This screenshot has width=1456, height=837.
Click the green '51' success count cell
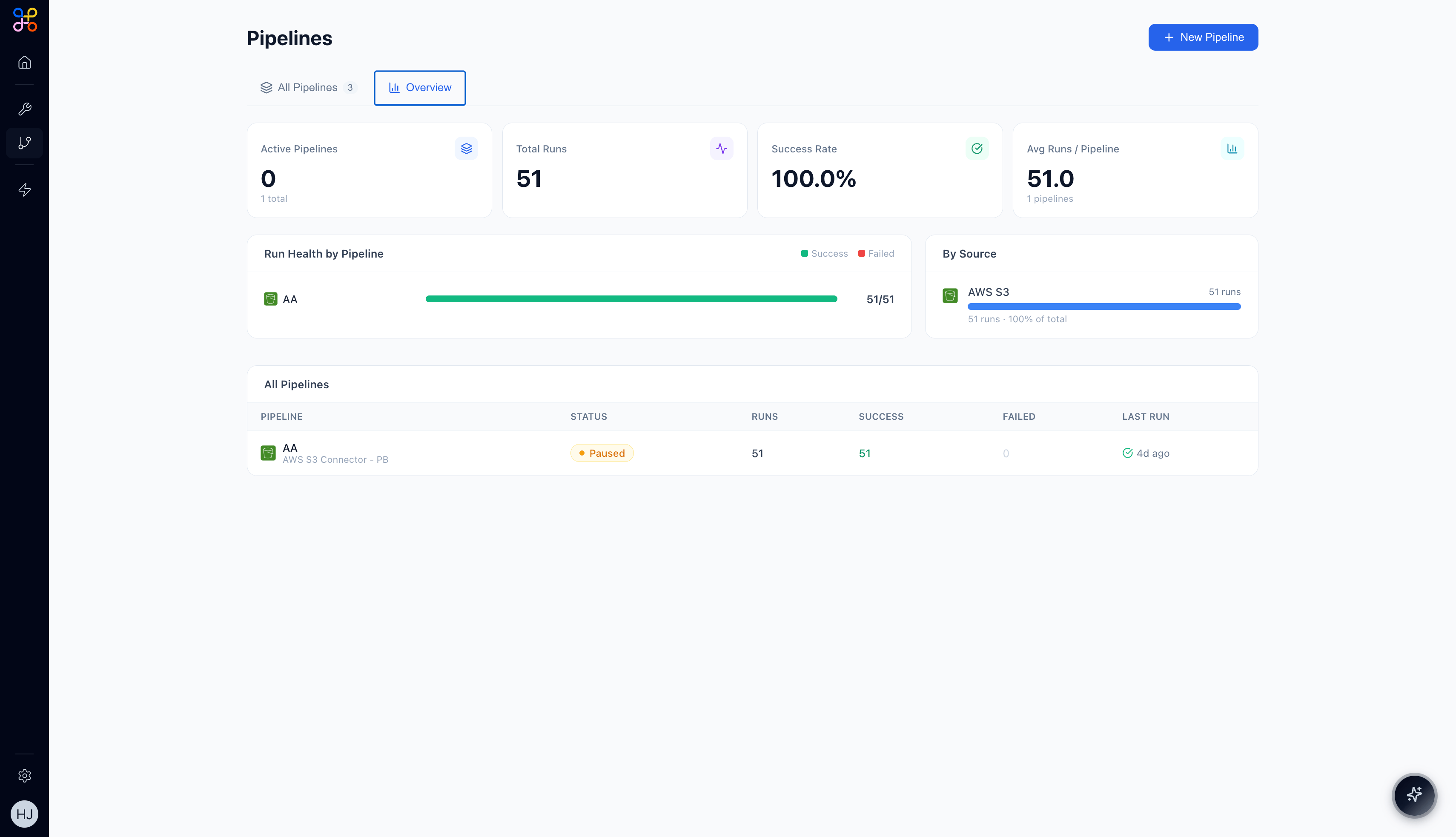[x=865, y=453]
